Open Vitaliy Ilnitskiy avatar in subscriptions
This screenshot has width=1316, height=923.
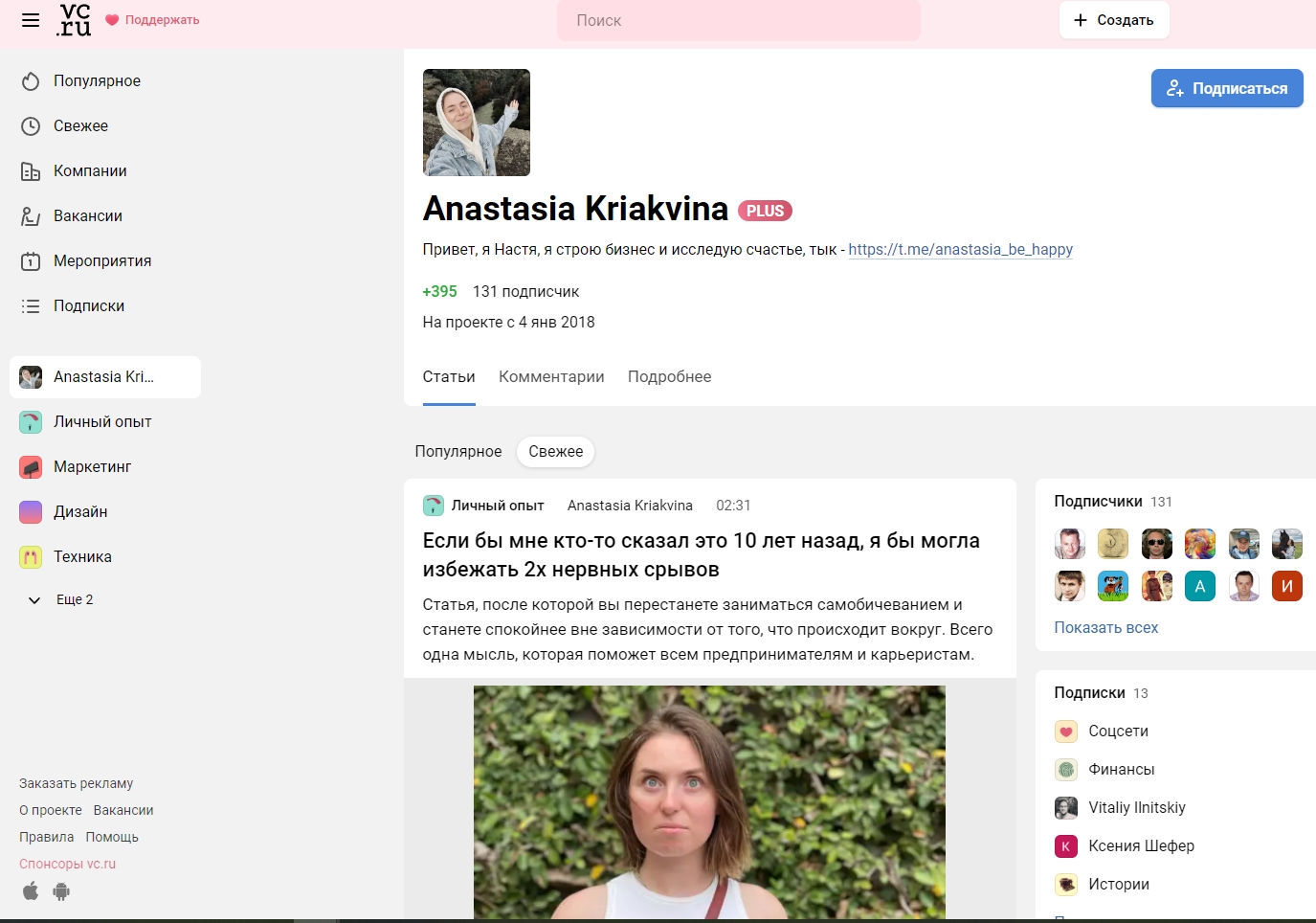[x=1066, y=808]
